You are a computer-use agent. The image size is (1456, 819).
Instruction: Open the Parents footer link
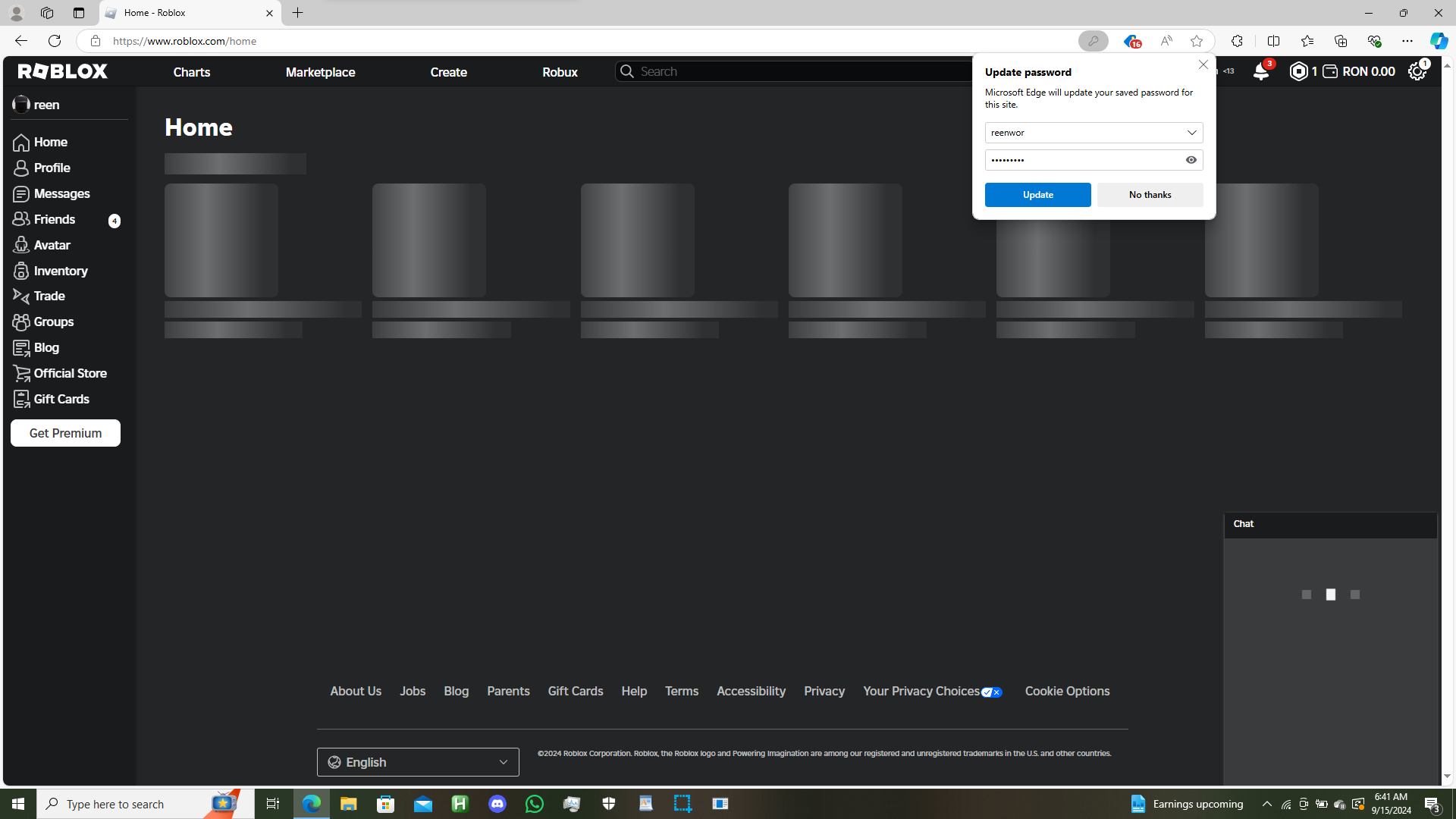(x=508, y=692)
